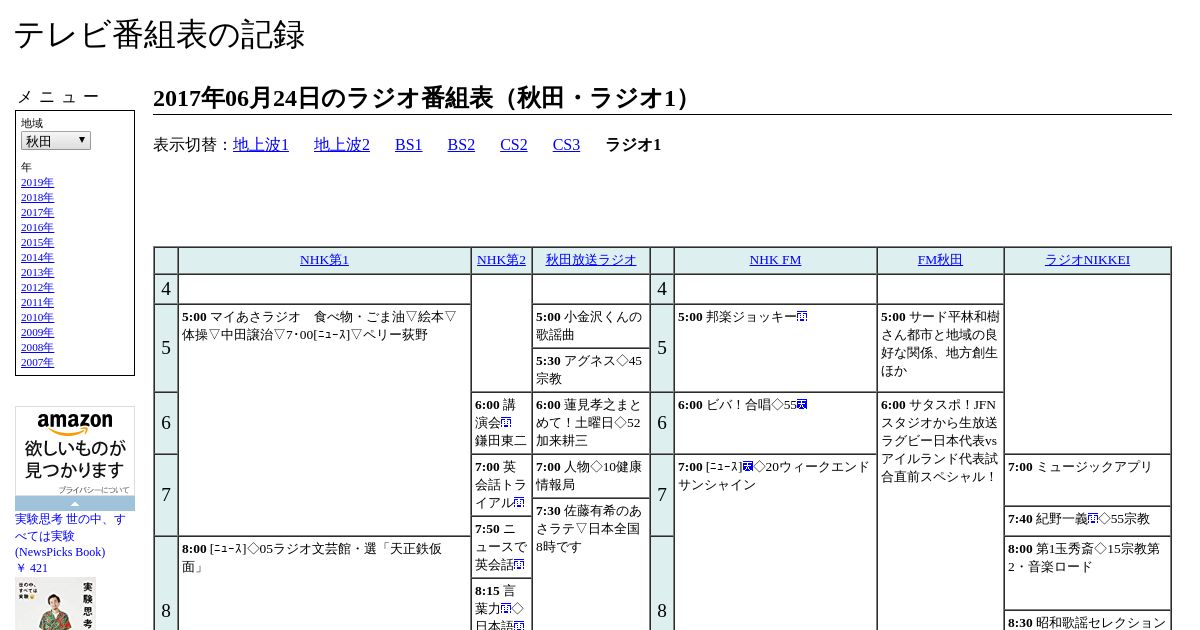Image resolution: width=1200 pixels, height=630 pixels.
Task: Open the ラジオNIKKEI station header link
Action: [1087, 260]
